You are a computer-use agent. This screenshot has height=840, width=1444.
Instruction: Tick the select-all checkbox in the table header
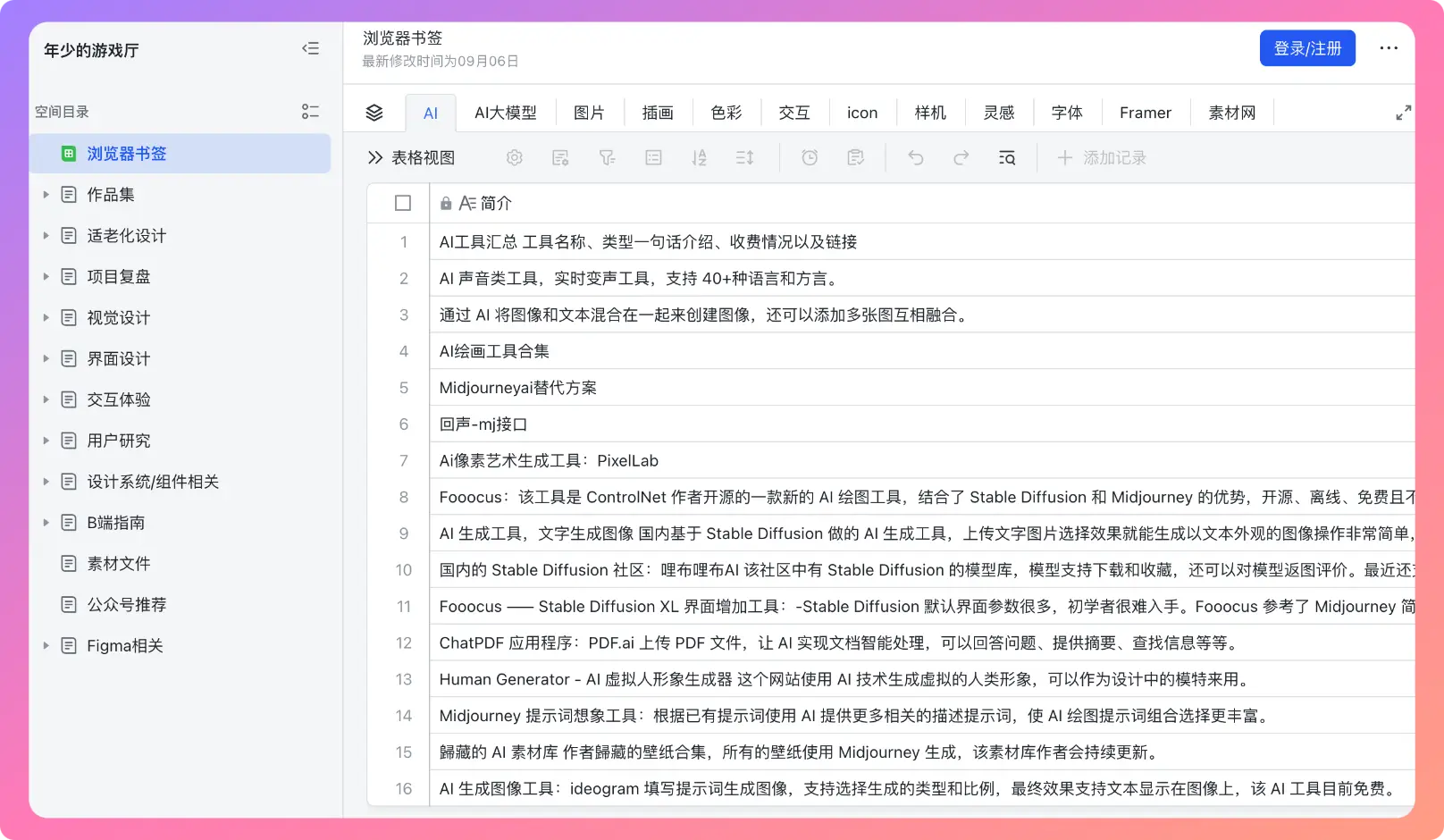[403, 204]
